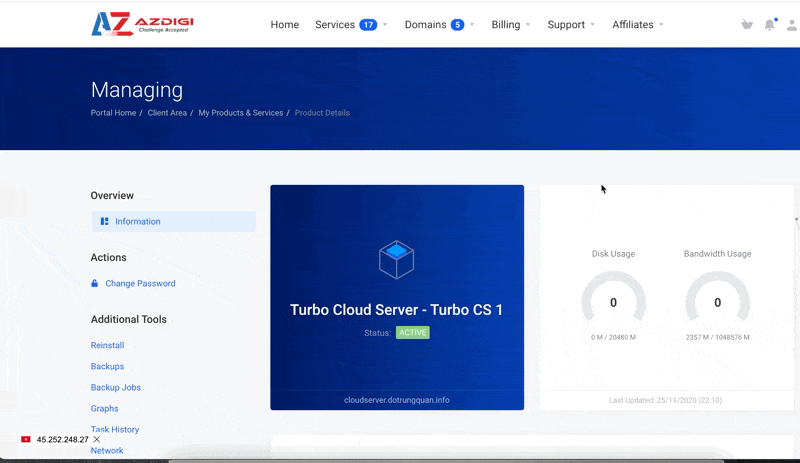Click the Information panel icon in sidebar
Viewport: 800px width, 463px height.
point(105,222)
